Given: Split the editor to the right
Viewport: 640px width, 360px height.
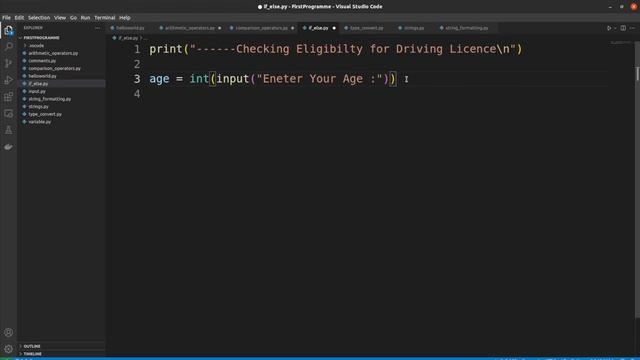Looking at the screenshot, I should point(623,28).
